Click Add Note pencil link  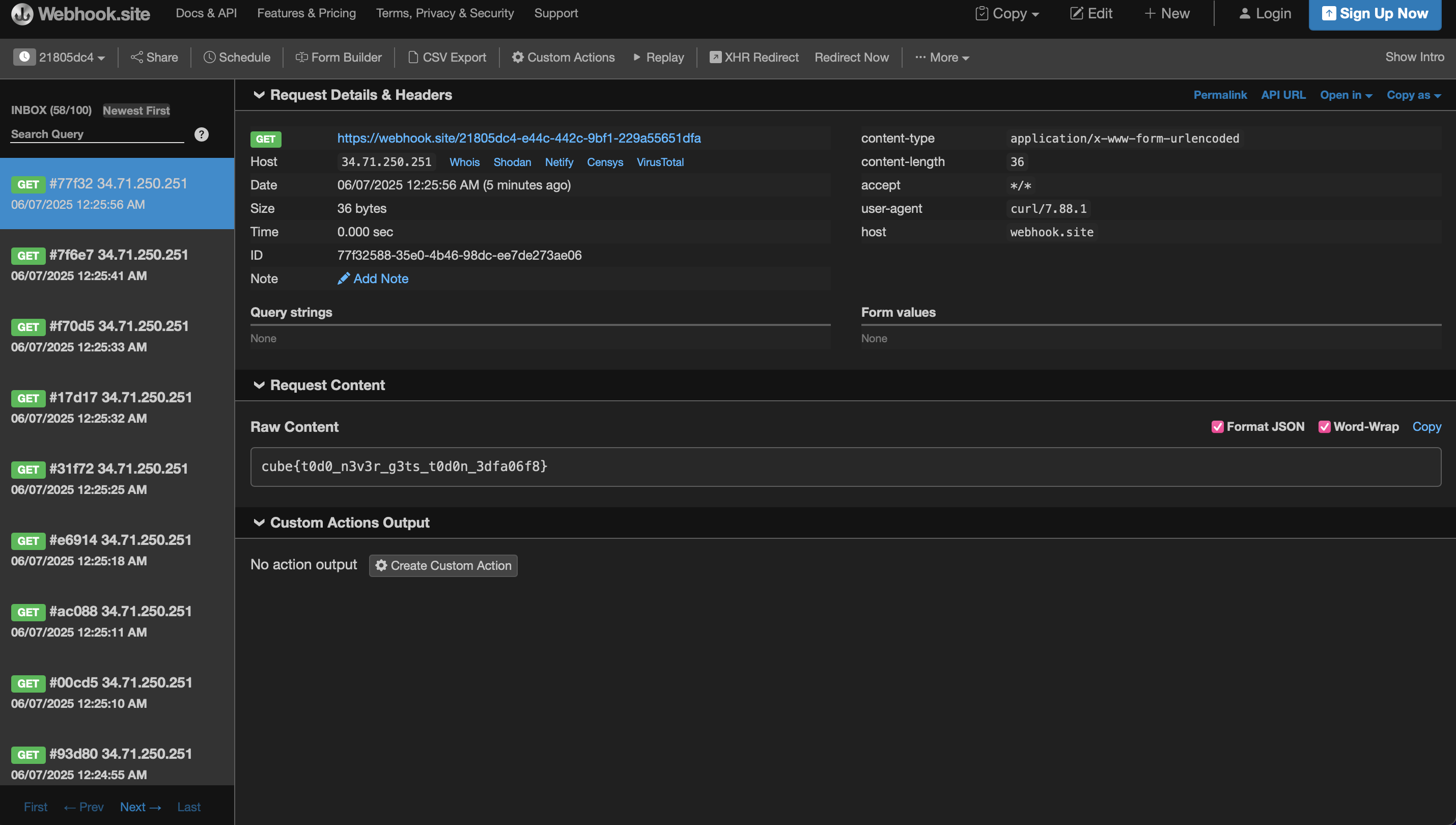(373, 278)
